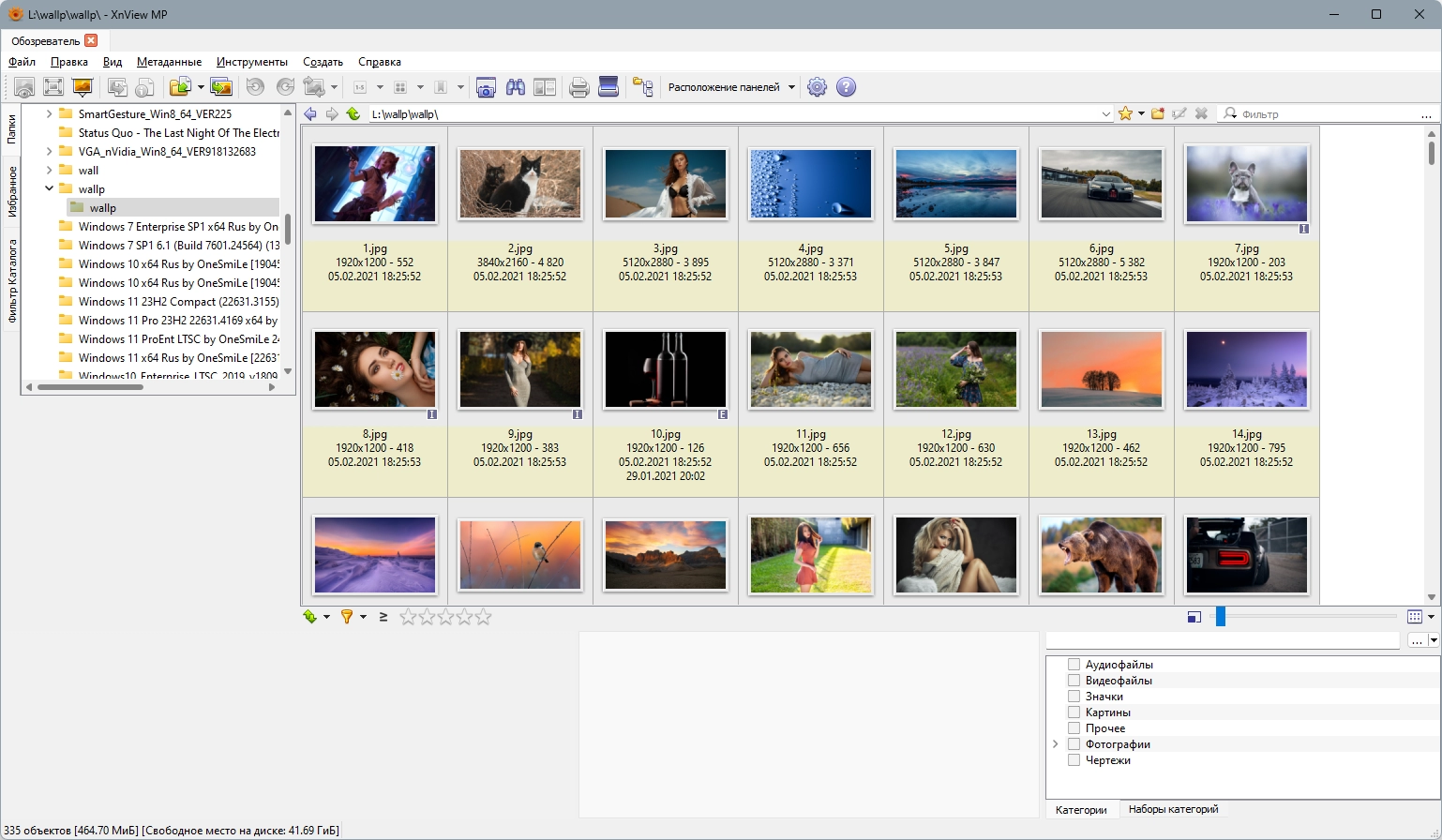Screen dimensions: 1442x840
Task: Enable the Картины category checkbox
Action: [x=1074, y=712]
